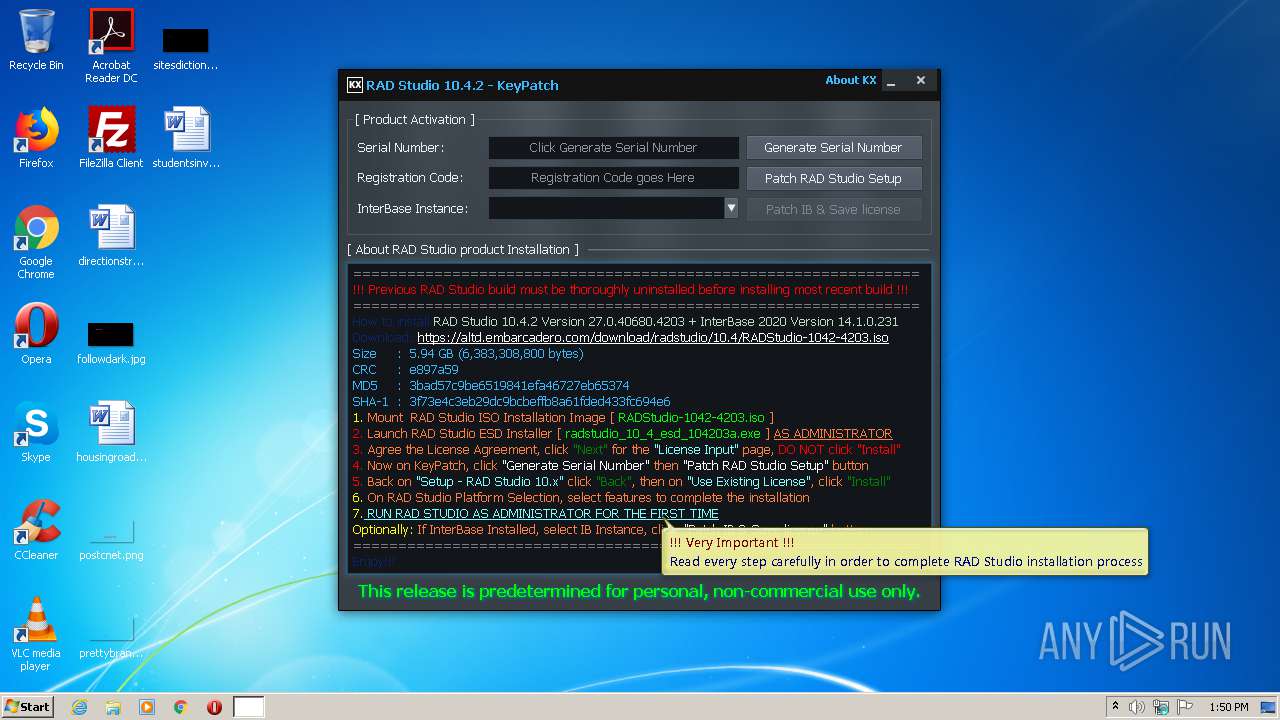Open the RADStudio-1042-4203.iso download link

tap(653, 338)
